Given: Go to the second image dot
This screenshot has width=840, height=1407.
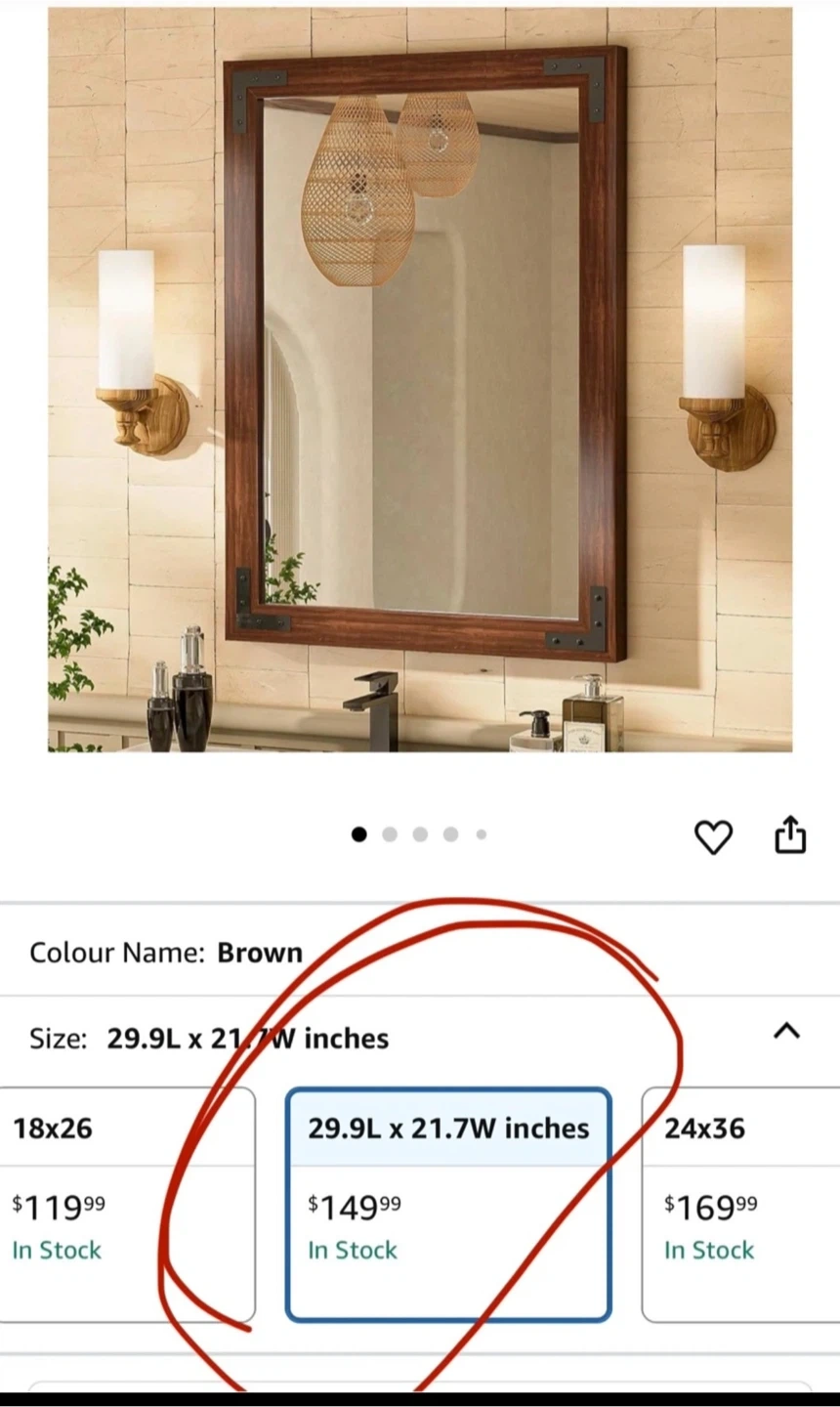Looking at the screenshot, I should (390, 834).
